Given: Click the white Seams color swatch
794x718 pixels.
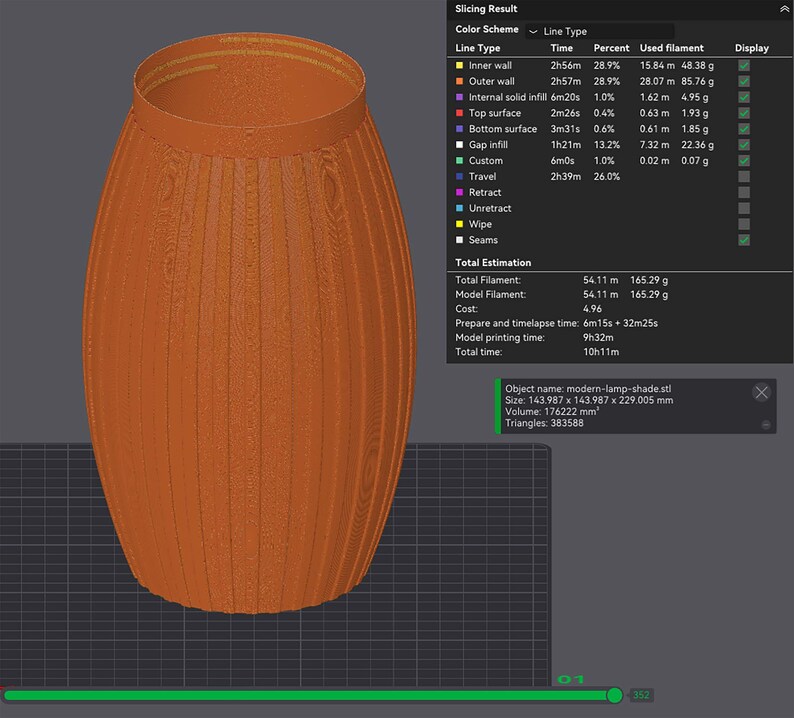Looking at the screenshot, I should (x=459, y=240).
